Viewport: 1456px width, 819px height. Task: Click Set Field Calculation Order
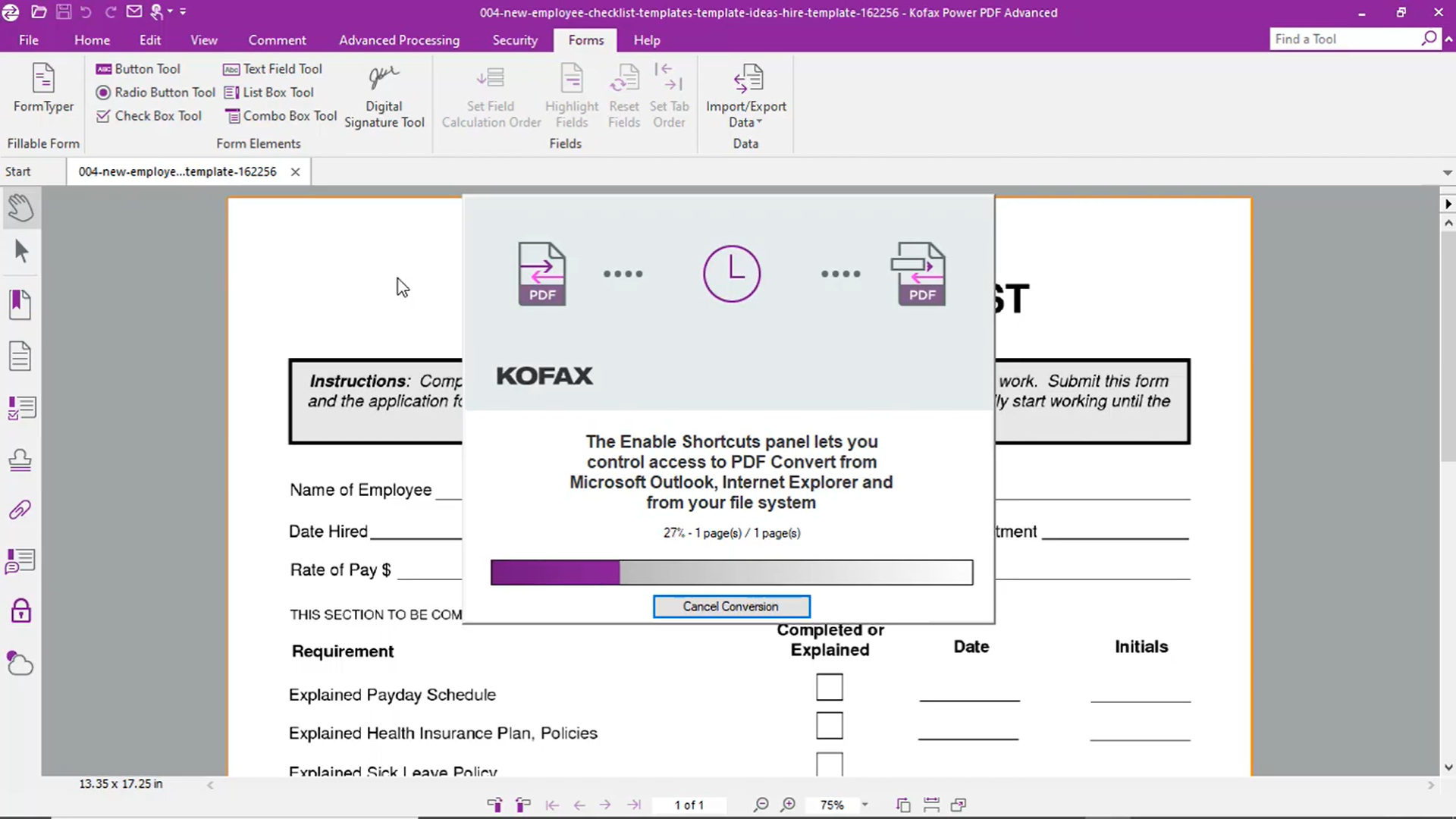pos(491,96)
